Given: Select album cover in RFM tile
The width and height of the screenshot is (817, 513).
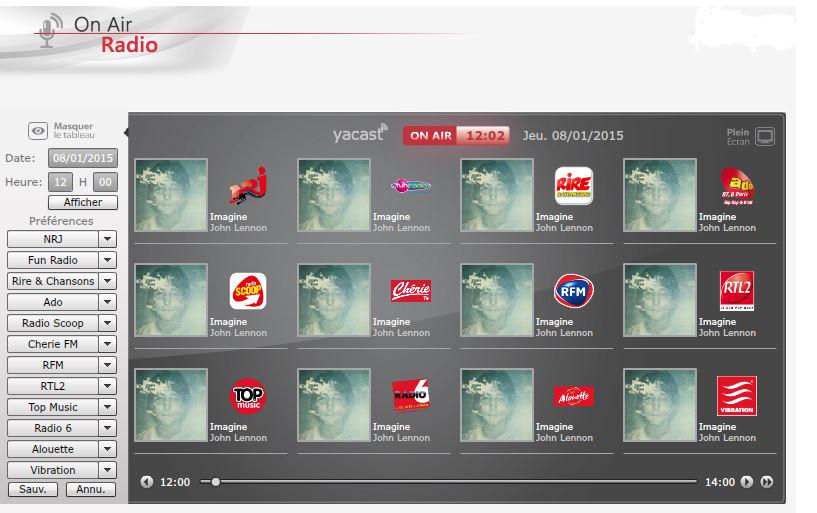Looking at the screenshot, I should click(x=497, y=300).
